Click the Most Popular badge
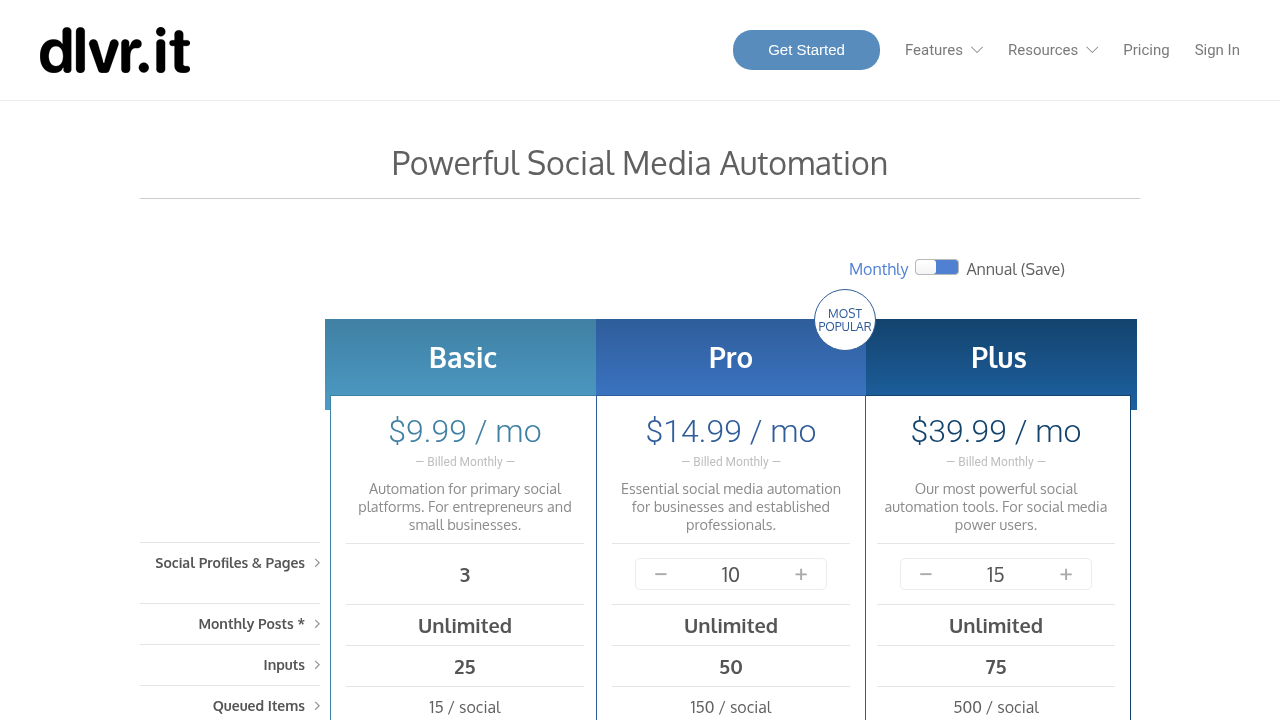Image resolution: width=1280 pixels, height=720 pixels. [845, 320]
